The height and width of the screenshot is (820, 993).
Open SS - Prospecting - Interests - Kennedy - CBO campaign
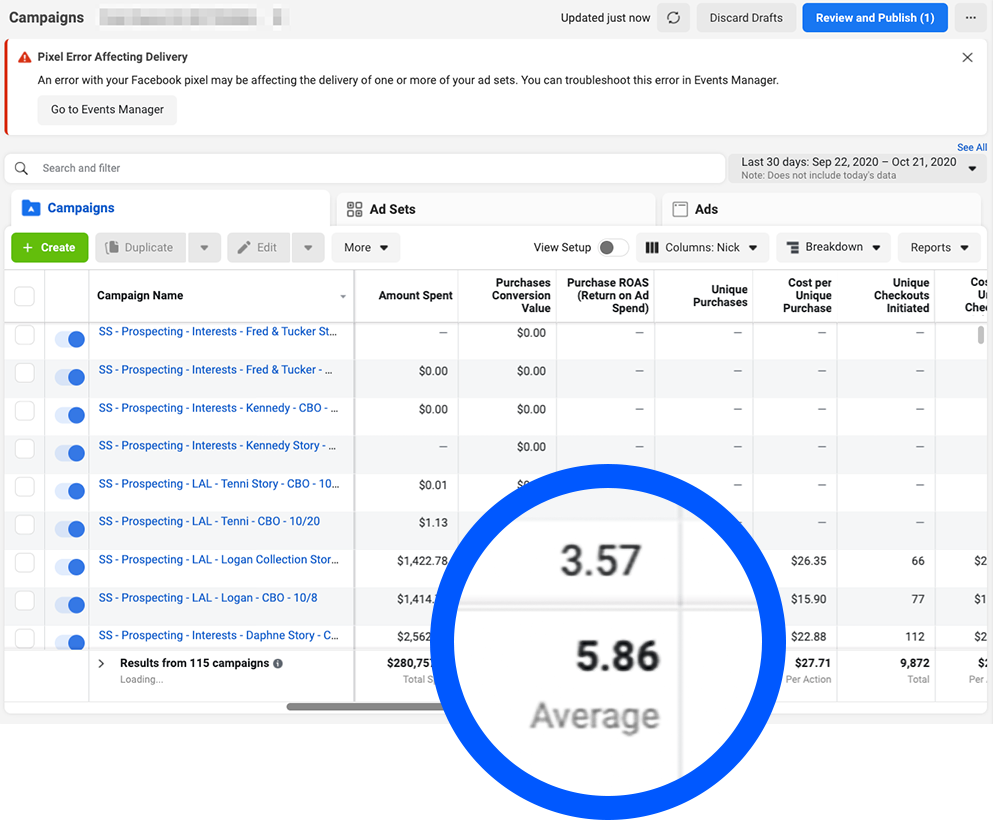218,408
